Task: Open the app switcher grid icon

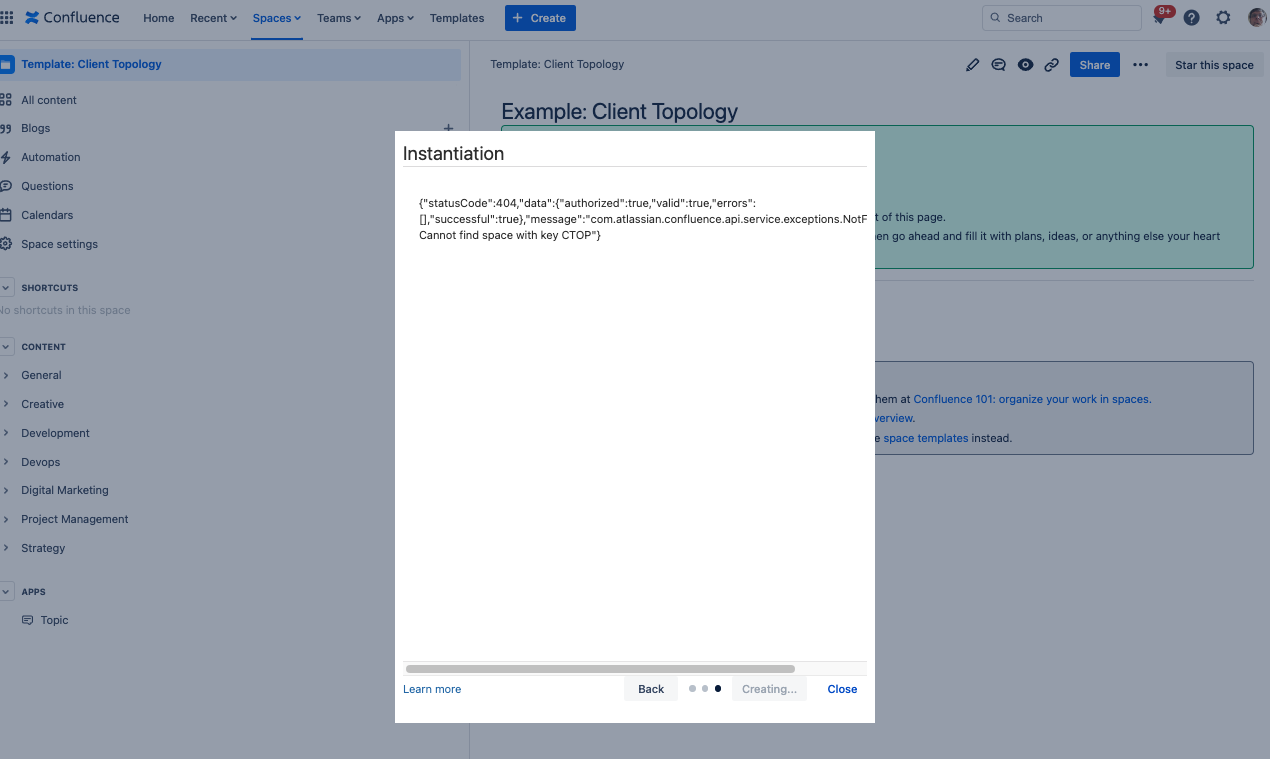Action: coord(7,18)
